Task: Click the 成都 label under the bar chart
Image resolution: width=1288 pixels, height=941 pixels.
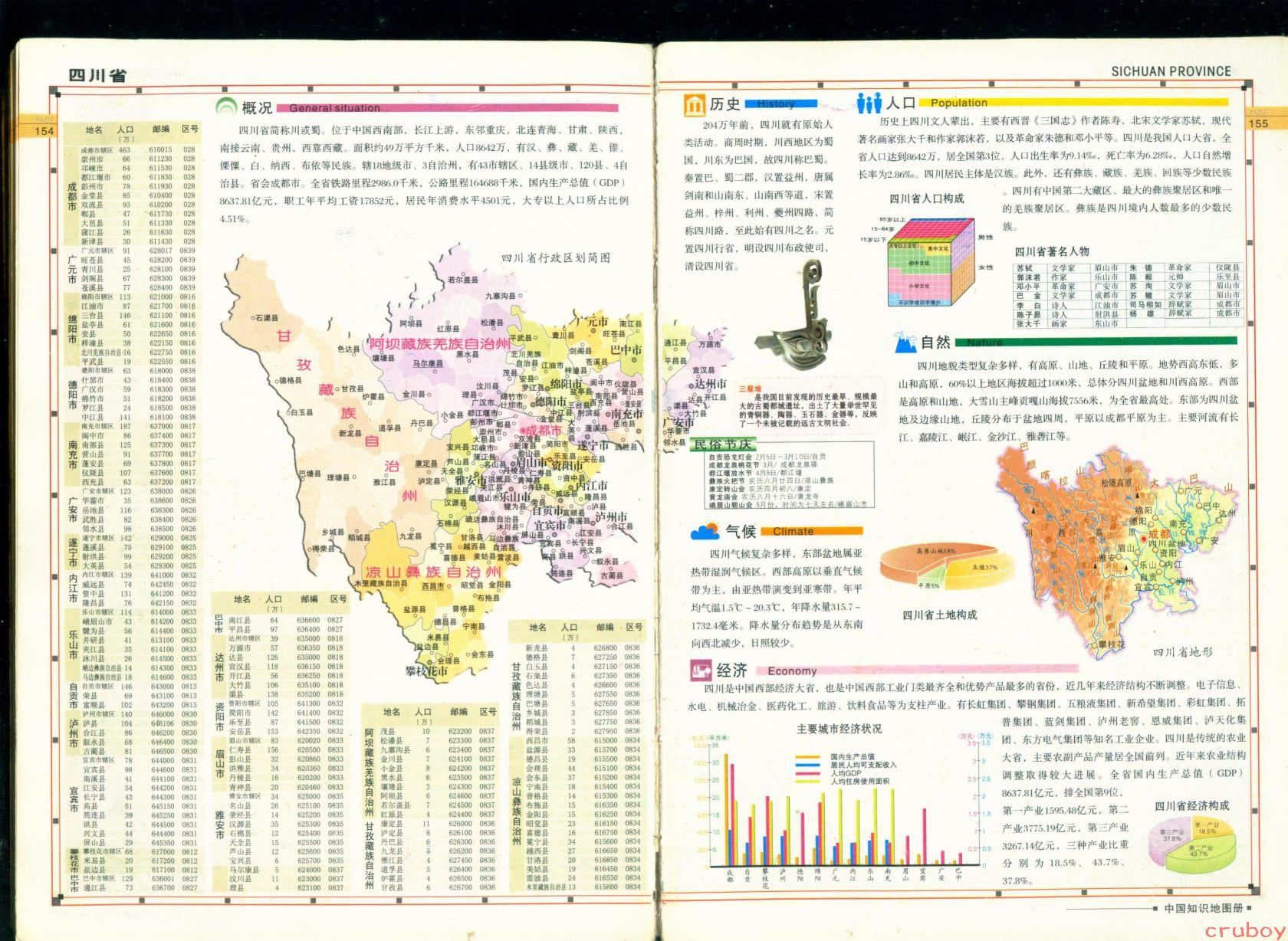Action: (x=729, y=874)
